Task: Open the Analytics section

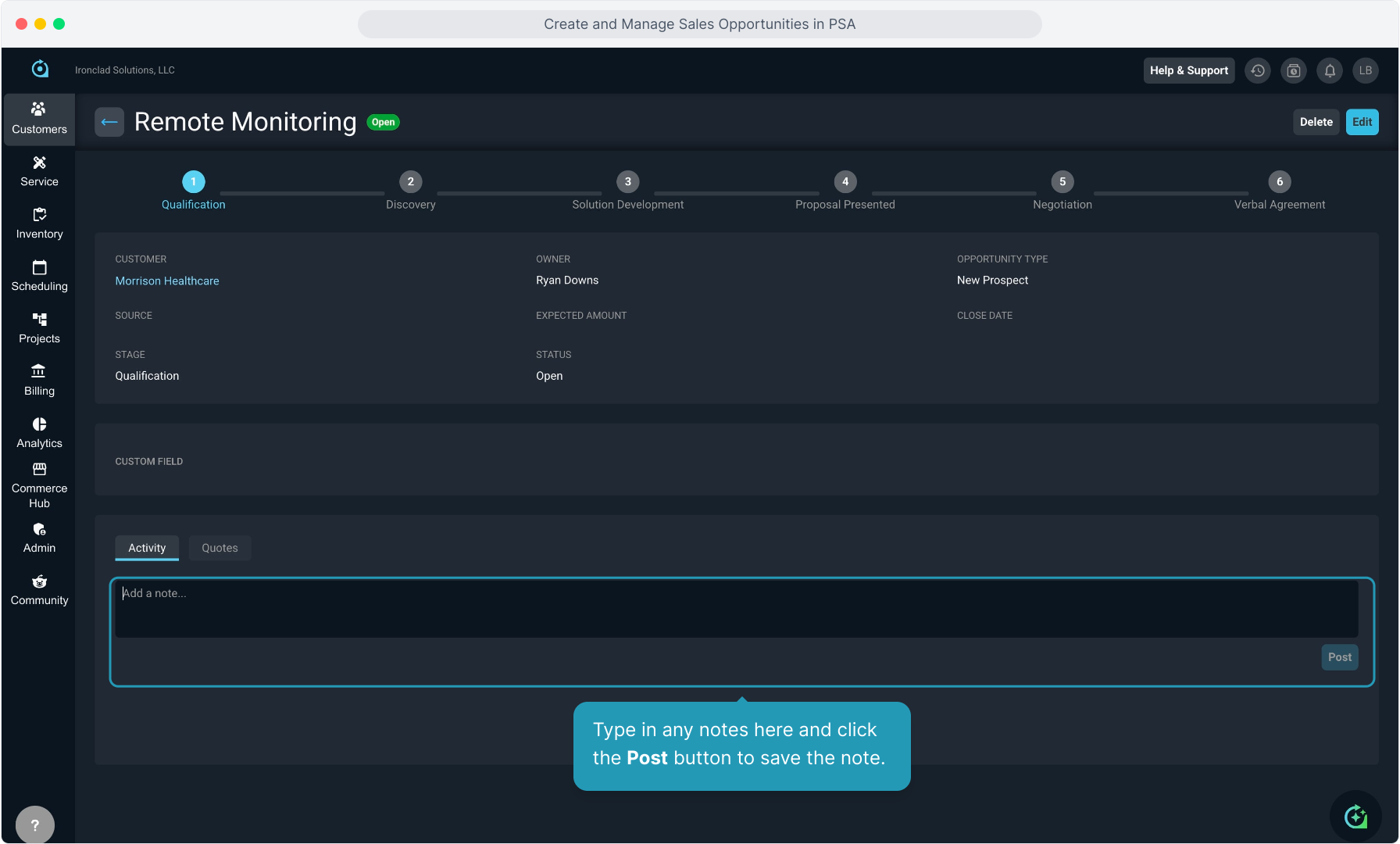Action: 39,433
